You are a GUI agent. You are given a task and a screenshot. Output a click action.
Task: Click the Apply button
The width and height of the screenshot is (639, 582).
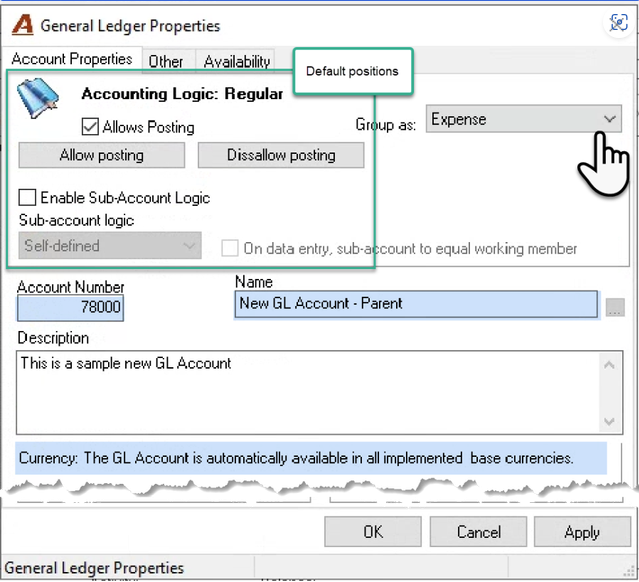(582, 531)
